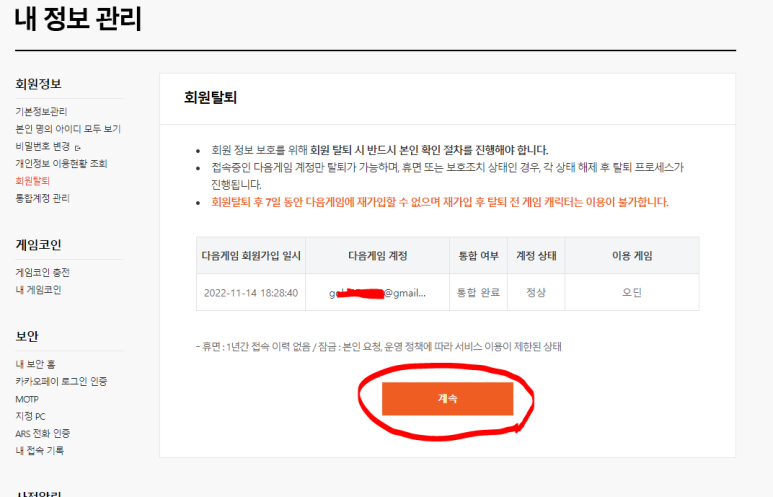The height and width of the screenshot is (497, 773).
Task: Select 회원탈퇴 in the sidebar menu
Action: click(33, 181)
